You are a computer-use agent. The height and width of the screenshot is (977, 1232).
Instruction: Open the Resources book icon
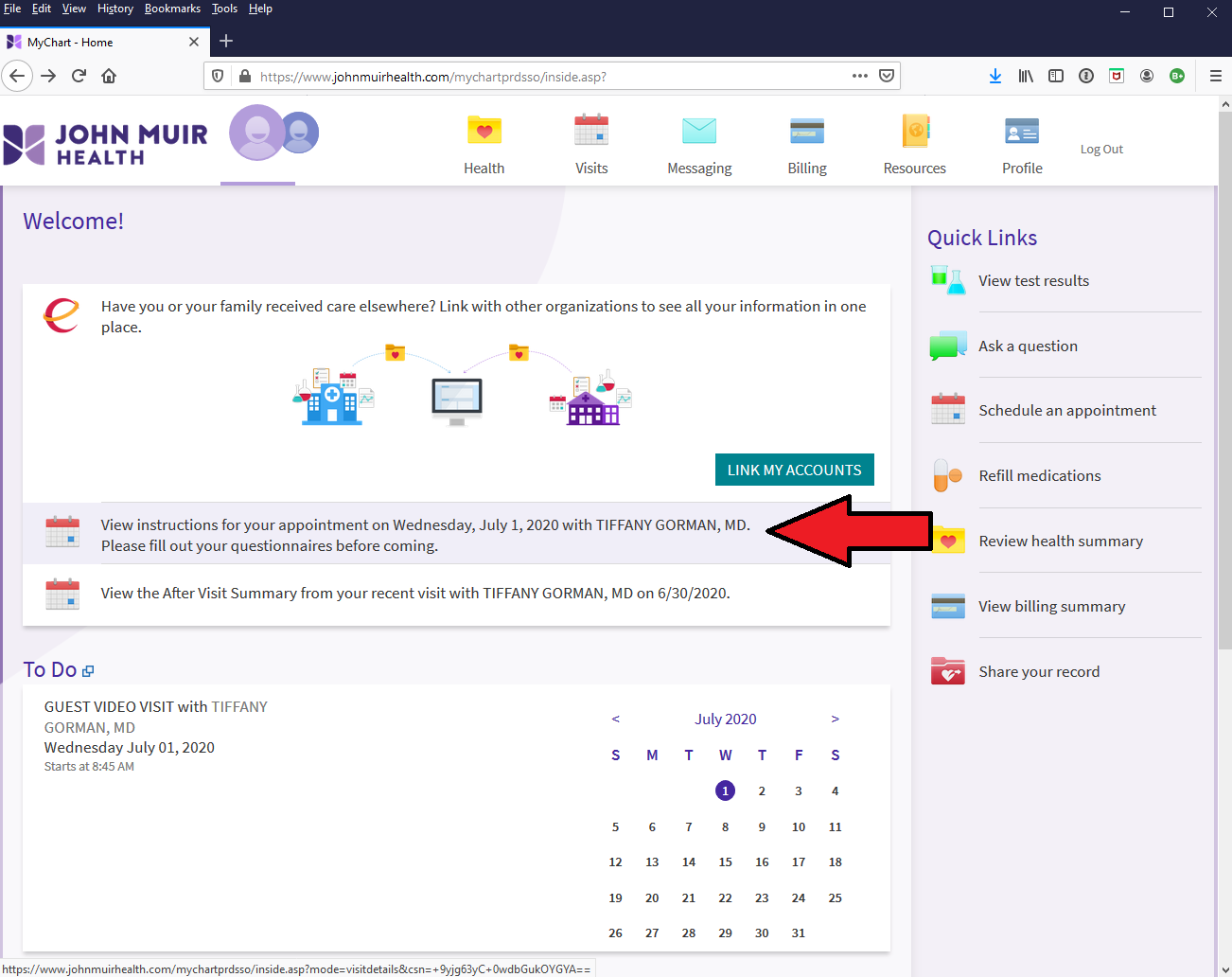coord(915,131)
